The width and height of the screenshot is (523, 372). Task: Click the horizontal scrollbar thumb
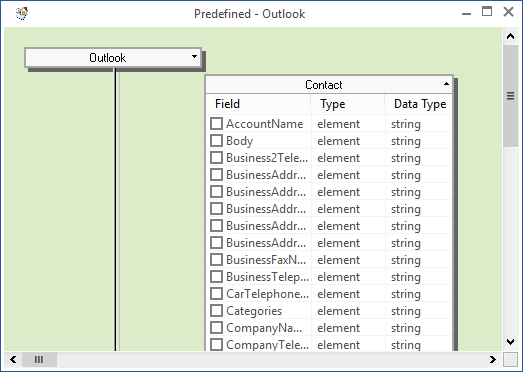(39, 360)
